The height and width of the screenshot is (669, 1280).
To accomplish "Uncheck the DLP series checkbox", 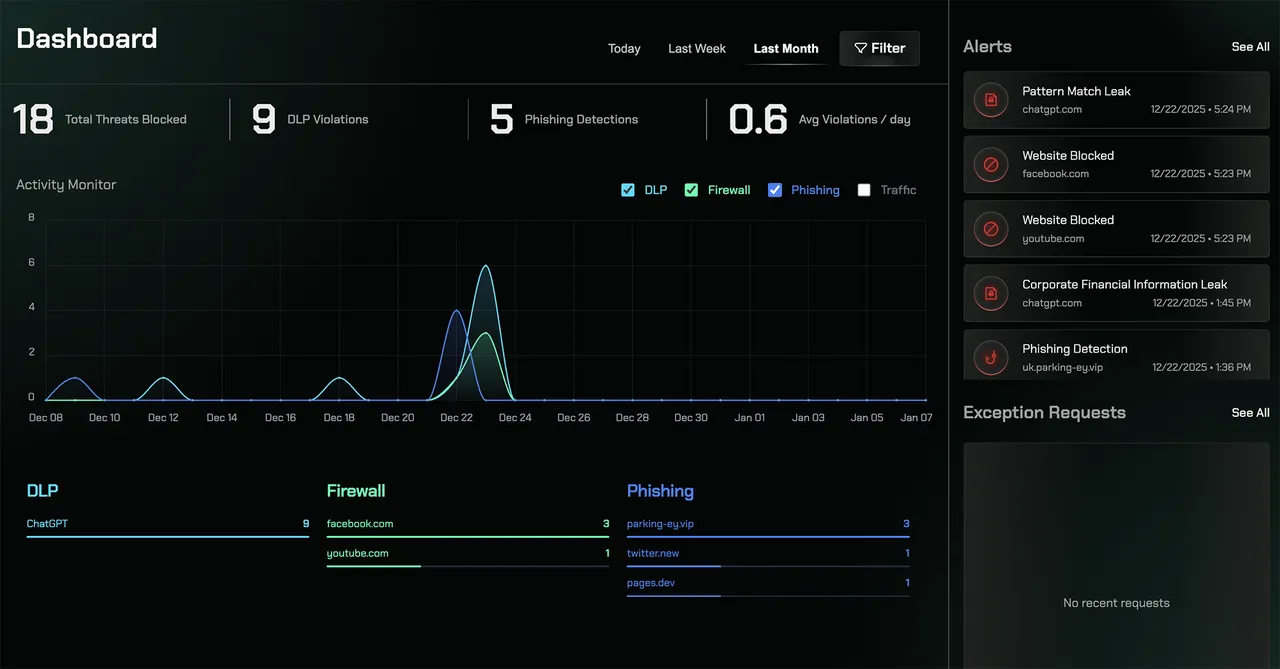I will coord(628,190).
